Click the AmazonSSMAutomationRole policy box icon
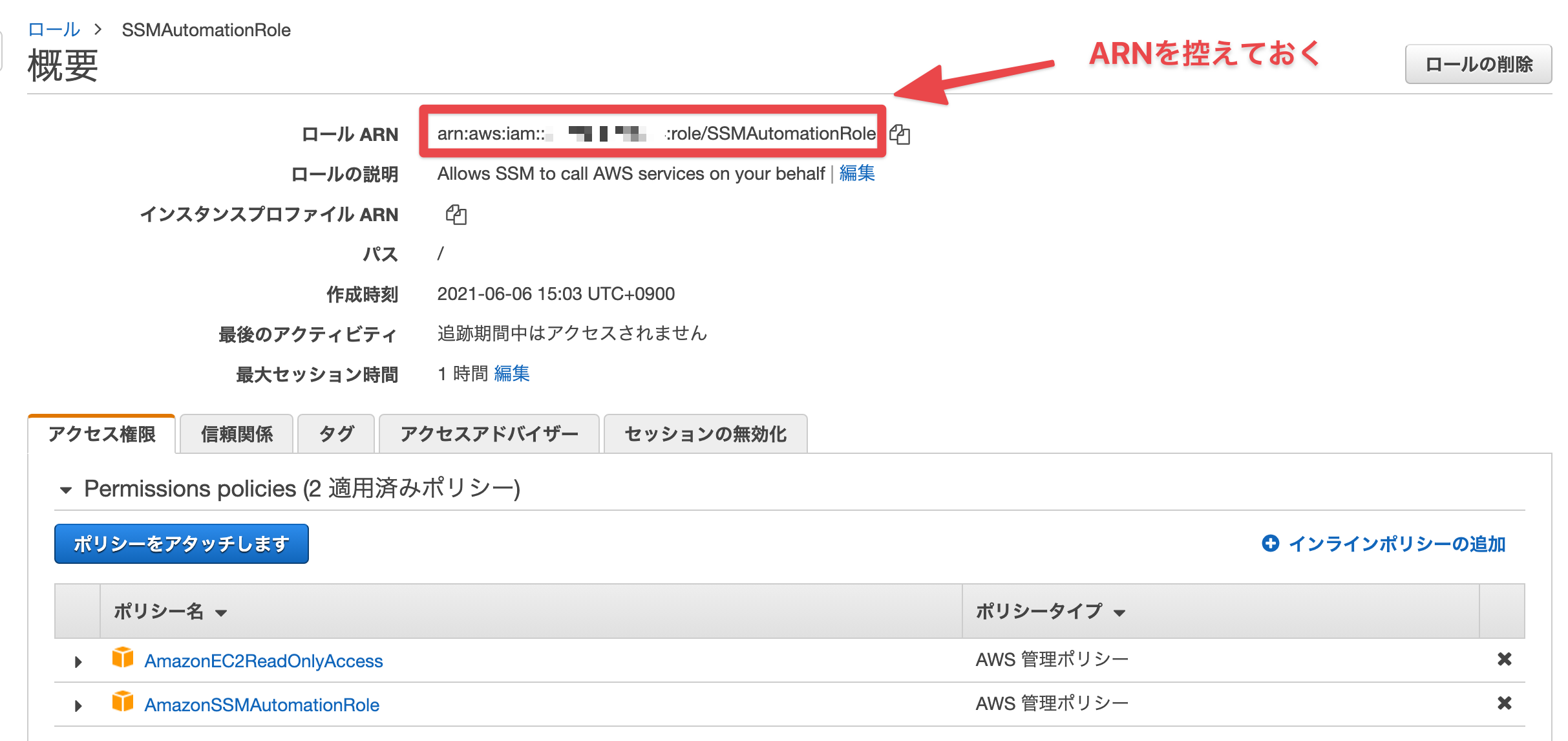 coord(123,702)
